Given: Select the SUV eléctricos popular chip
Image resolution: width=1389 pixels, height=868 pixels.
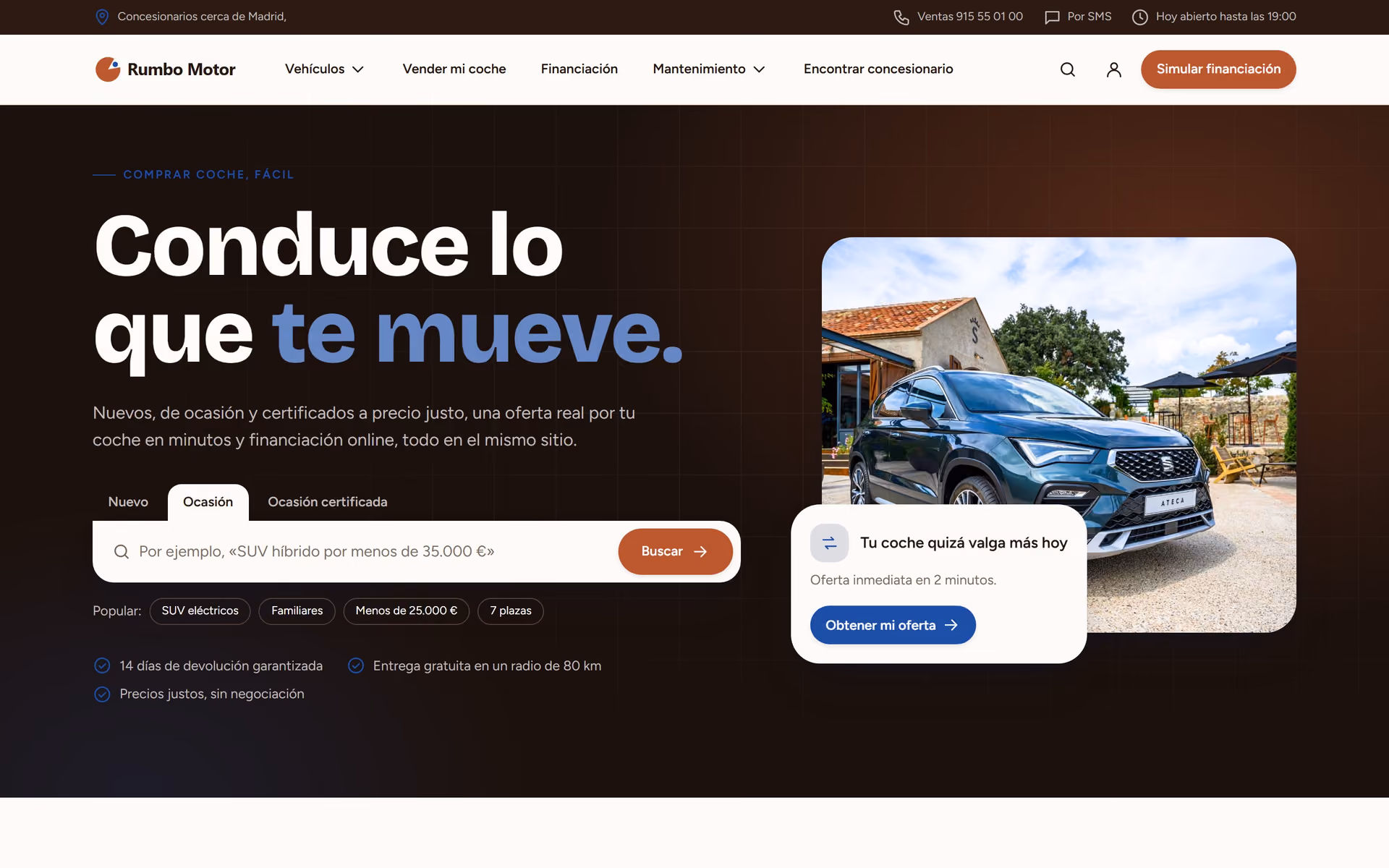Looking at the screenshot, I should pos(200,611).
